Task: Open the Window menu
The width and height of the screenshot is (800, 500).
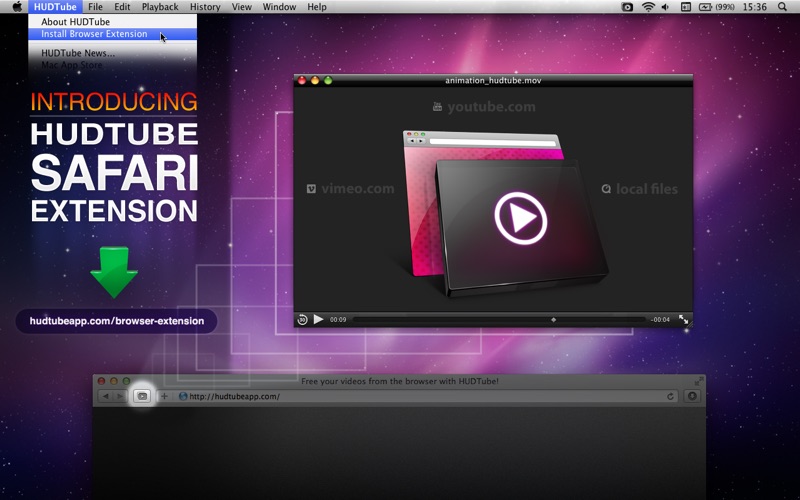Action: point(279,7)
